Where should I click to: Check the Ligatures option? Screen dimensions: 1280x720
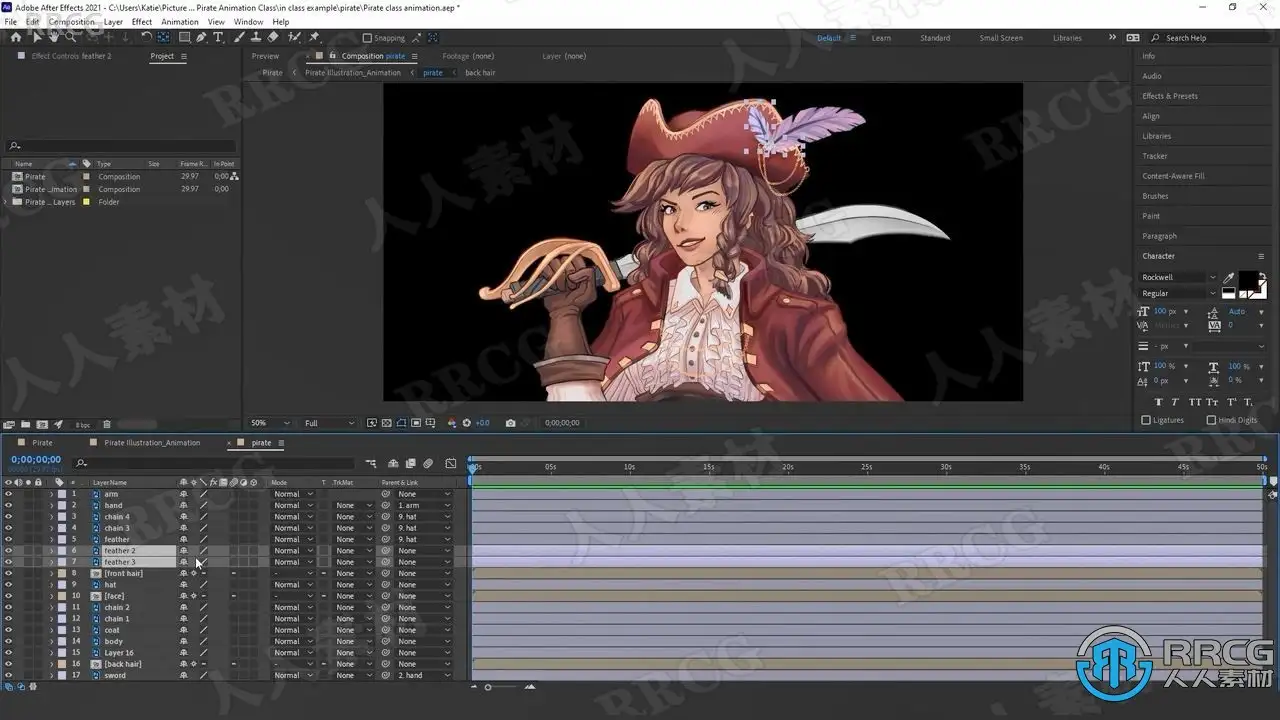(1146, 420)
